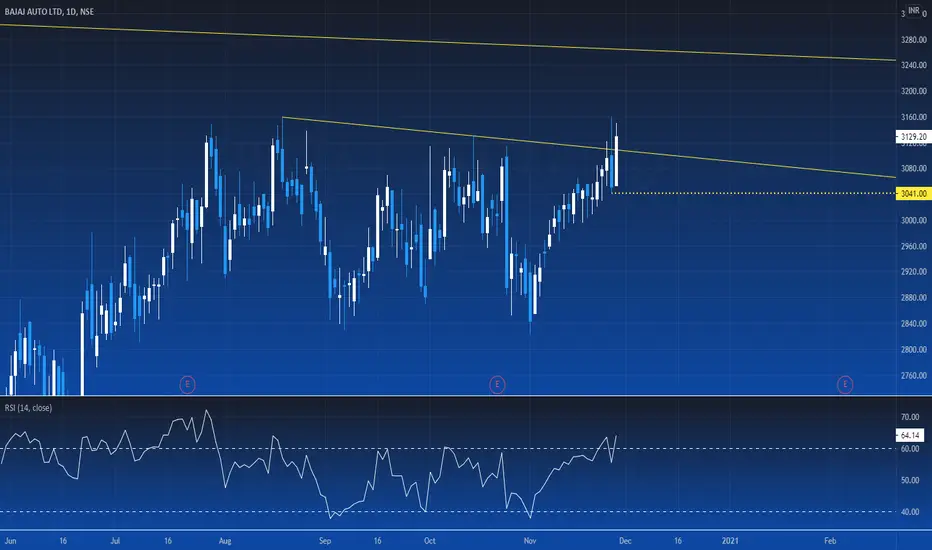This screenshot has width=932, height=550.
Task: Click the RSI 40.00 axis label
Action: point(910,511)
